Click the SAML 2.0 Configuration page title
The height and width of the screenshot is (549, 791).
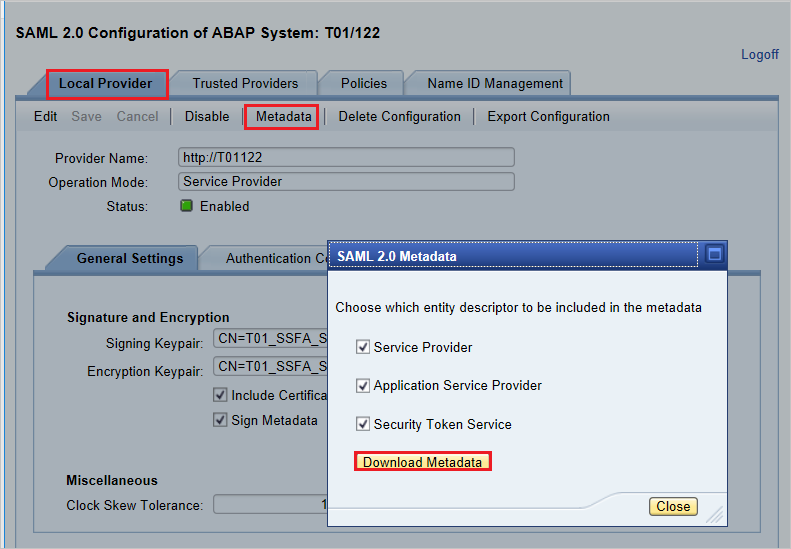point(198,33)
